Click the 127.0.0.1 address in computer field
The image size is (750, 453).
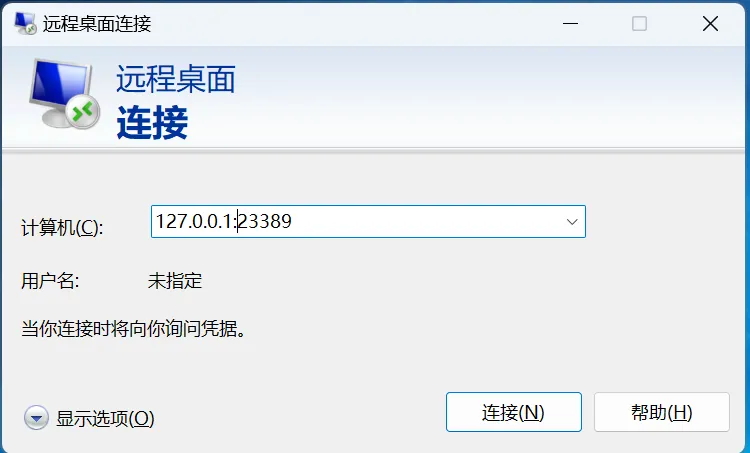pos(194,221)
